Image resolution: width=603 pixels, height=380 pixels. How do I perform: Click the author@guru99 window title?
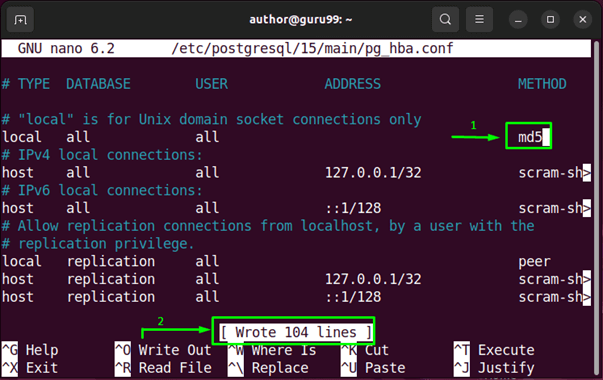tap(300, 19)
